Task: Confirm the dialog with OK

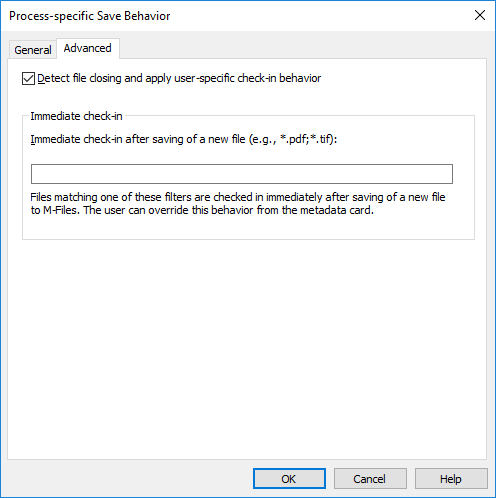Action: point(289,479)
